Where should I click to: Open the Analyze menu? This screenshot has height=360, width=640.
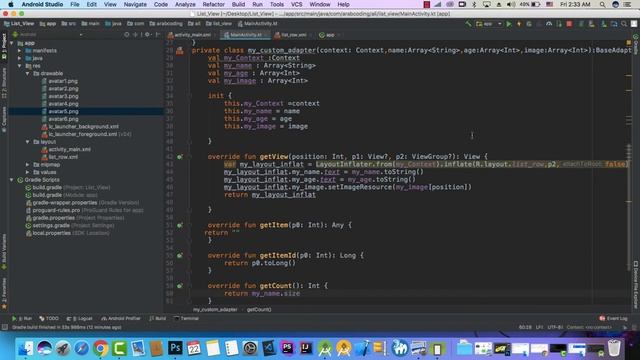point(185,4)
